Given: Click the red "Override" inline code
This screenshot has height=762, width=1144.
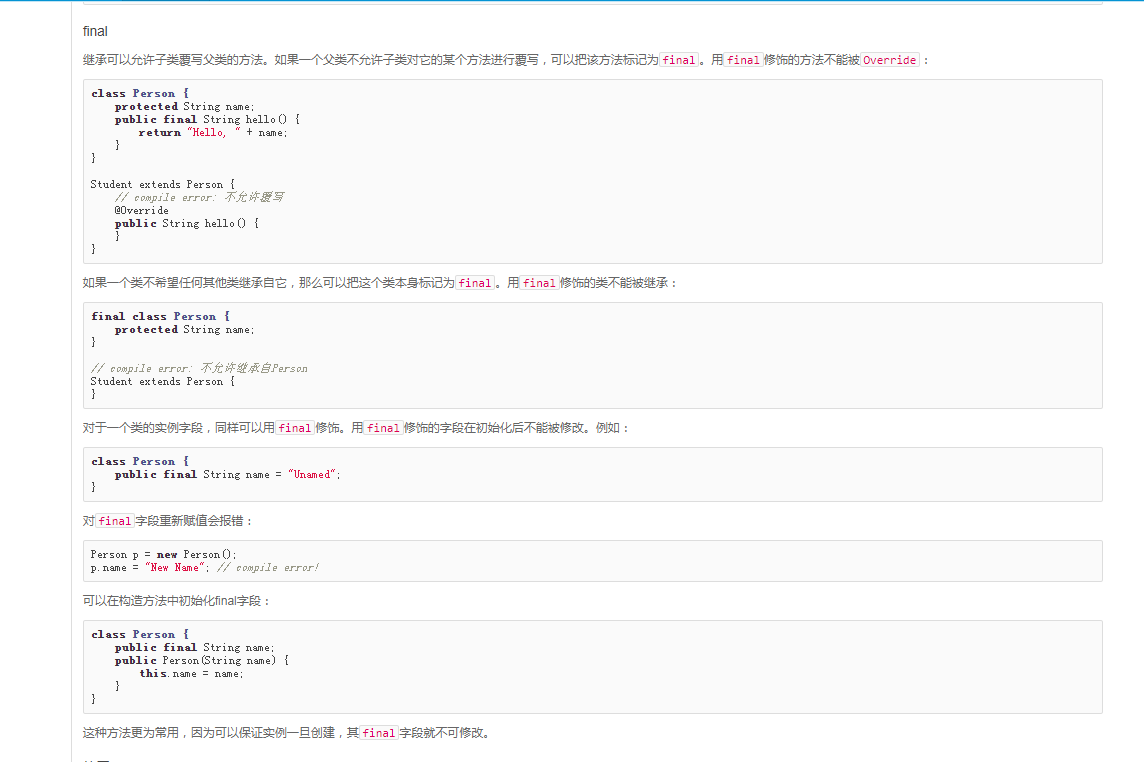Looking at the screenshot, I should [x=889, y=60].
